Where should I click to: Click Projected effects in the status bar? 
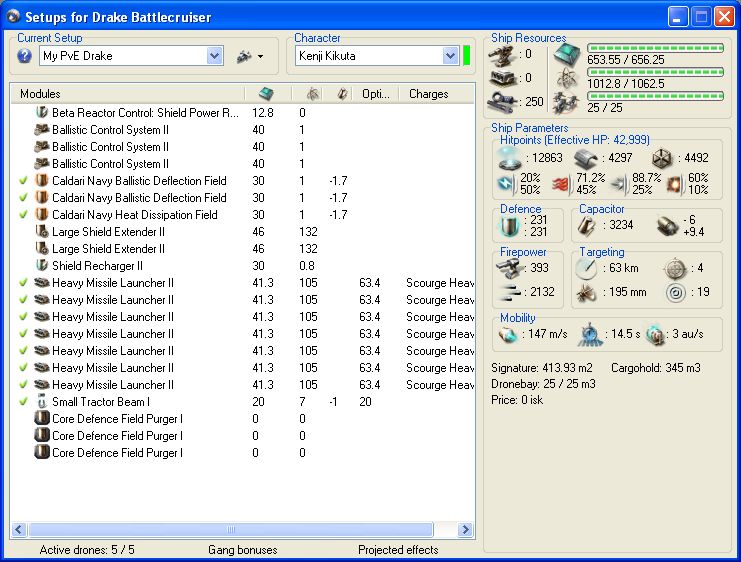pyautogui.click(x=398, y=550)
